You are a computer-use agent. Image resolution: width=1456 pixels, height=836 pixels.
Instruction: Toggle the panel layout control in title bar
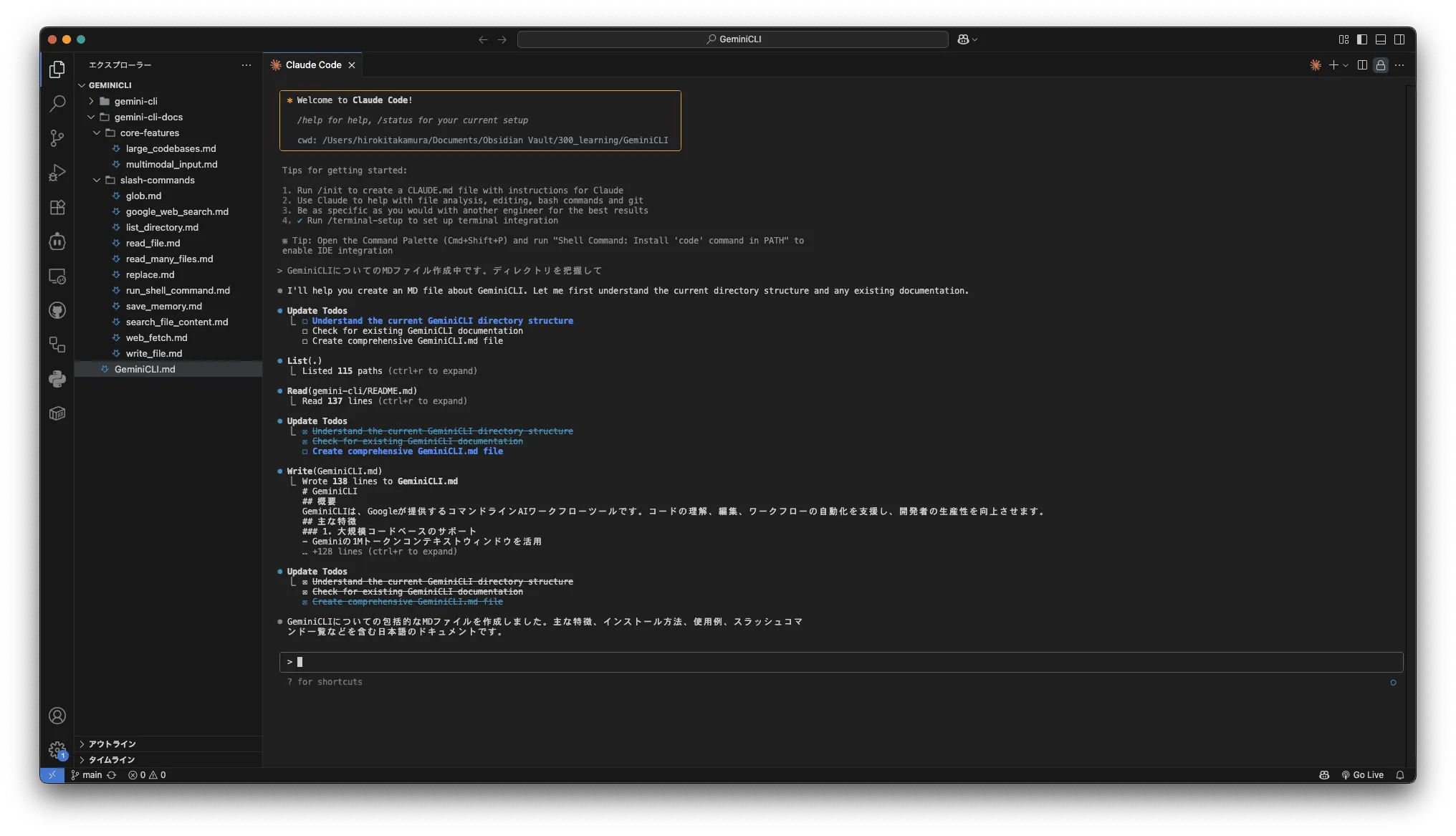coord(1380,39)
